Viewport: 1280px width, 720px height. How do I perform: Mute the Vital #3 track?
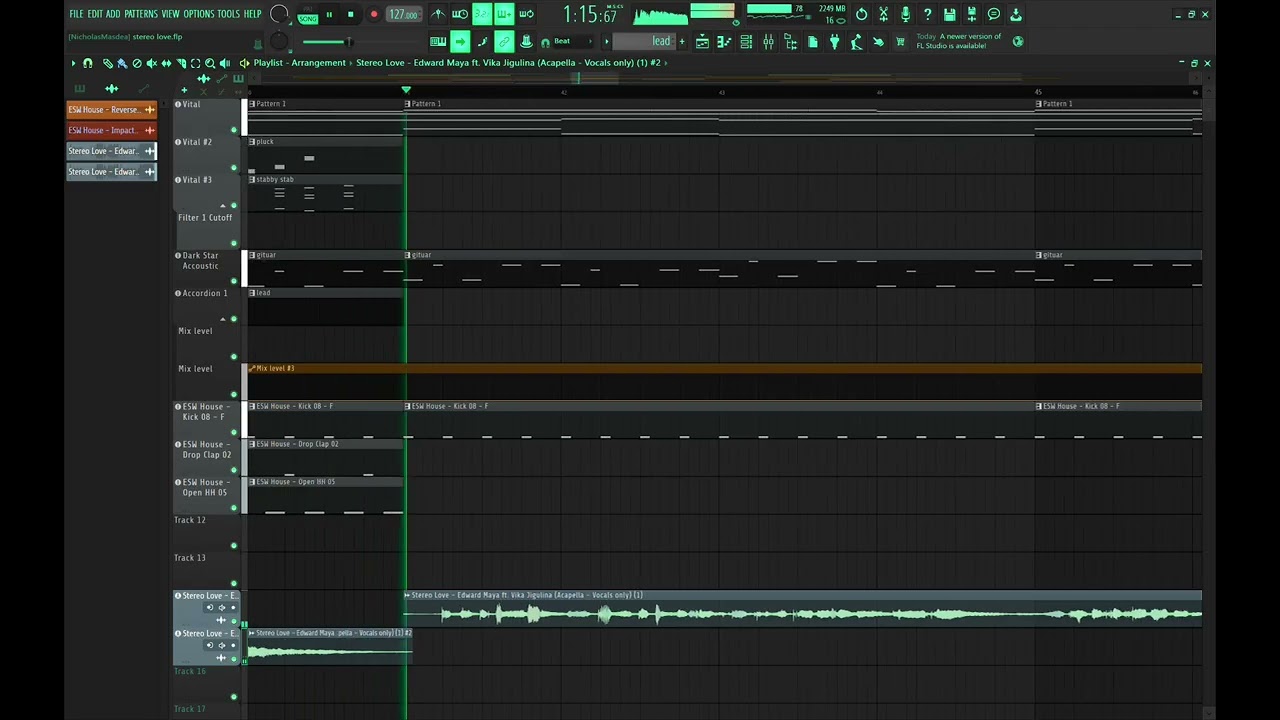point(234,205)
